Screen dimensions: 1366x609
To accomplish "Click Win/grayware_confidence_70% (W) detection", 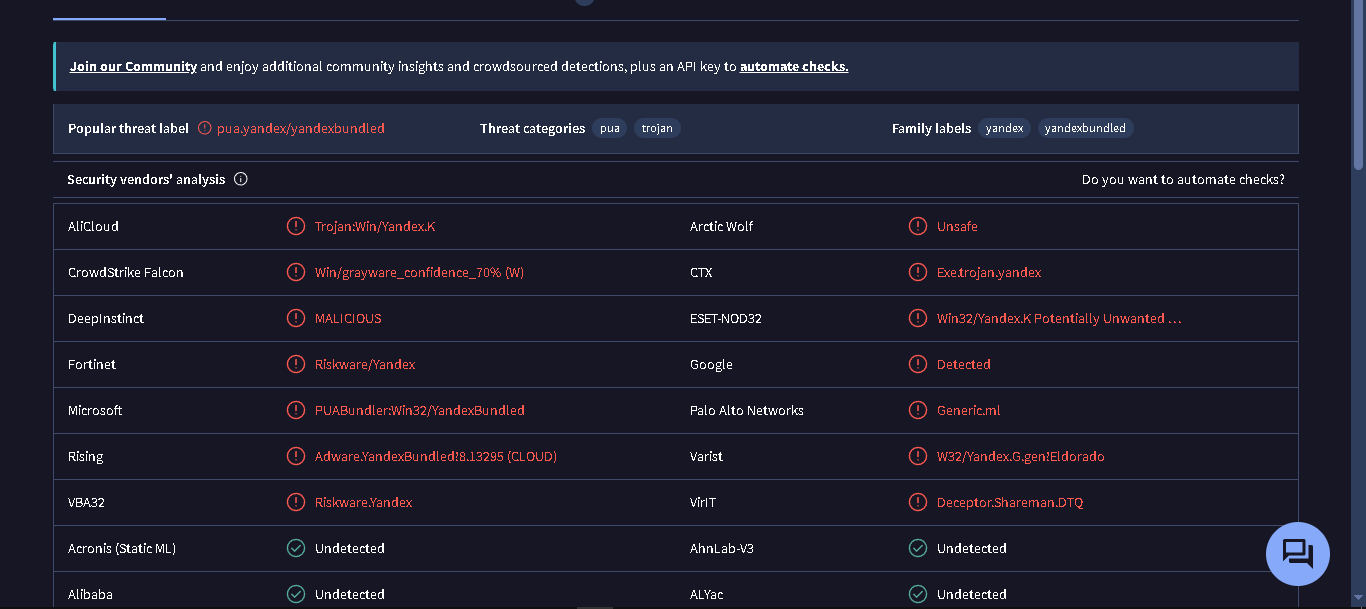I will point(419,273).
